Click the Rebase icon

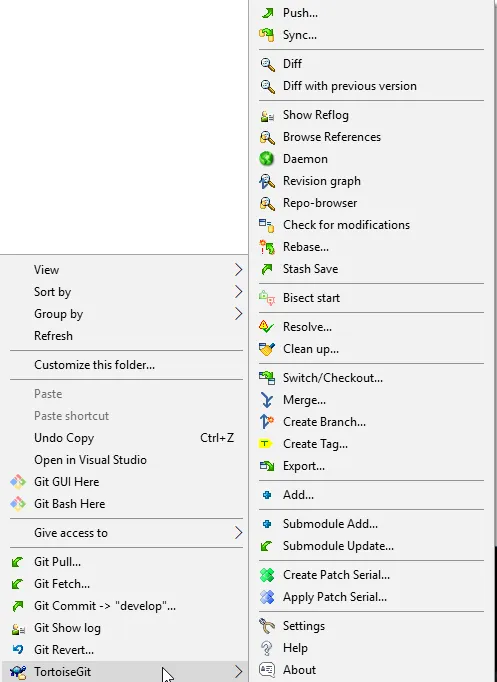267,247
